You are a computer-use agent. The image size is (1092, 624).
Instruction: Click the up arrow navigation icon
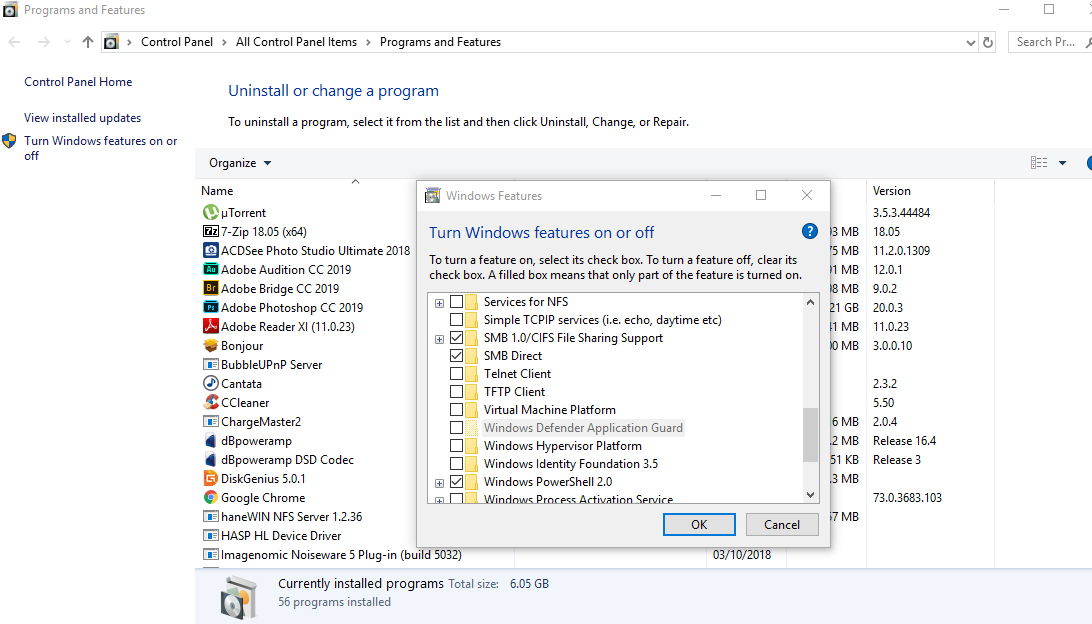coord(88,42)
